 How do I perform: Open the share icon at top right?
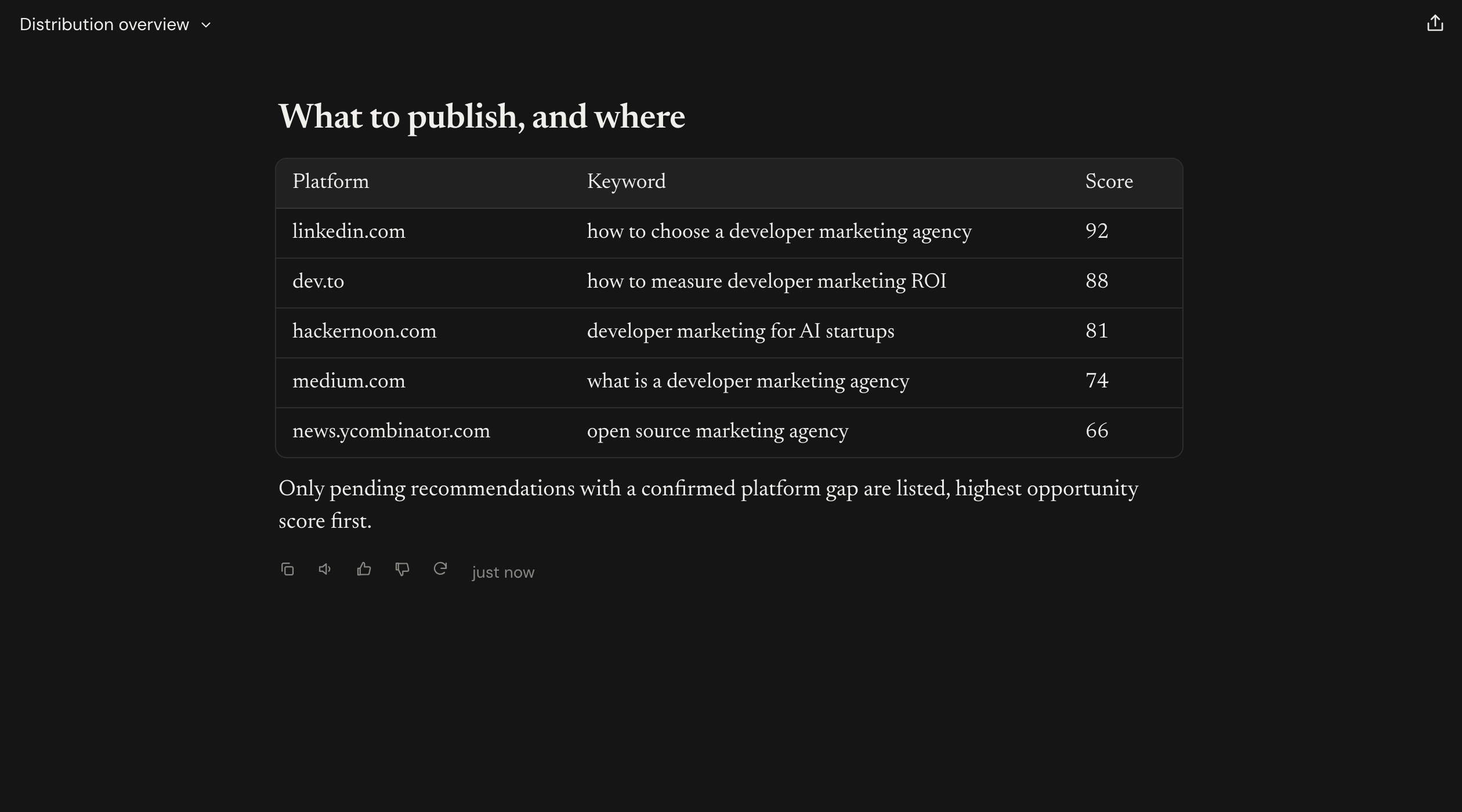click(1435, 23)
